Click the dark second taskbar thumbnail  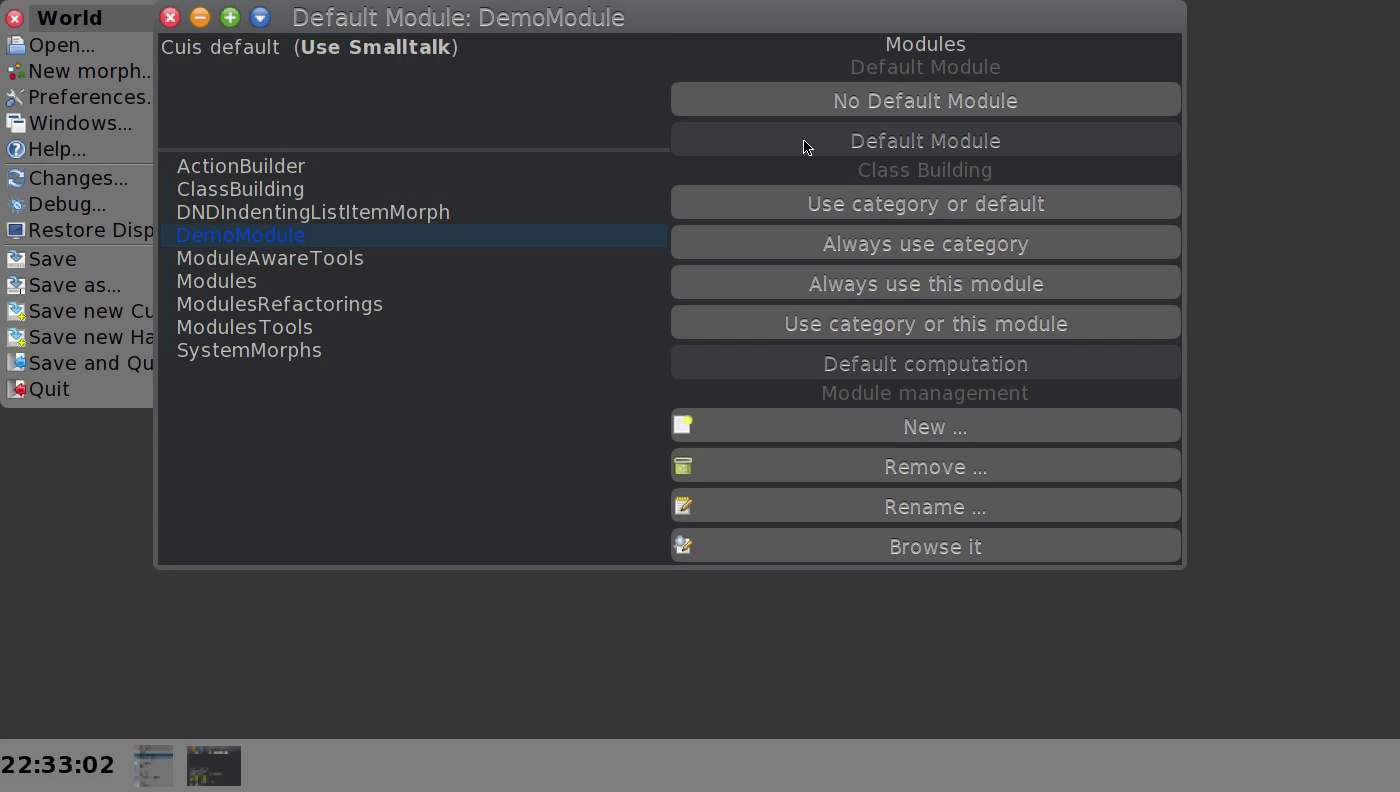(214, 766)
